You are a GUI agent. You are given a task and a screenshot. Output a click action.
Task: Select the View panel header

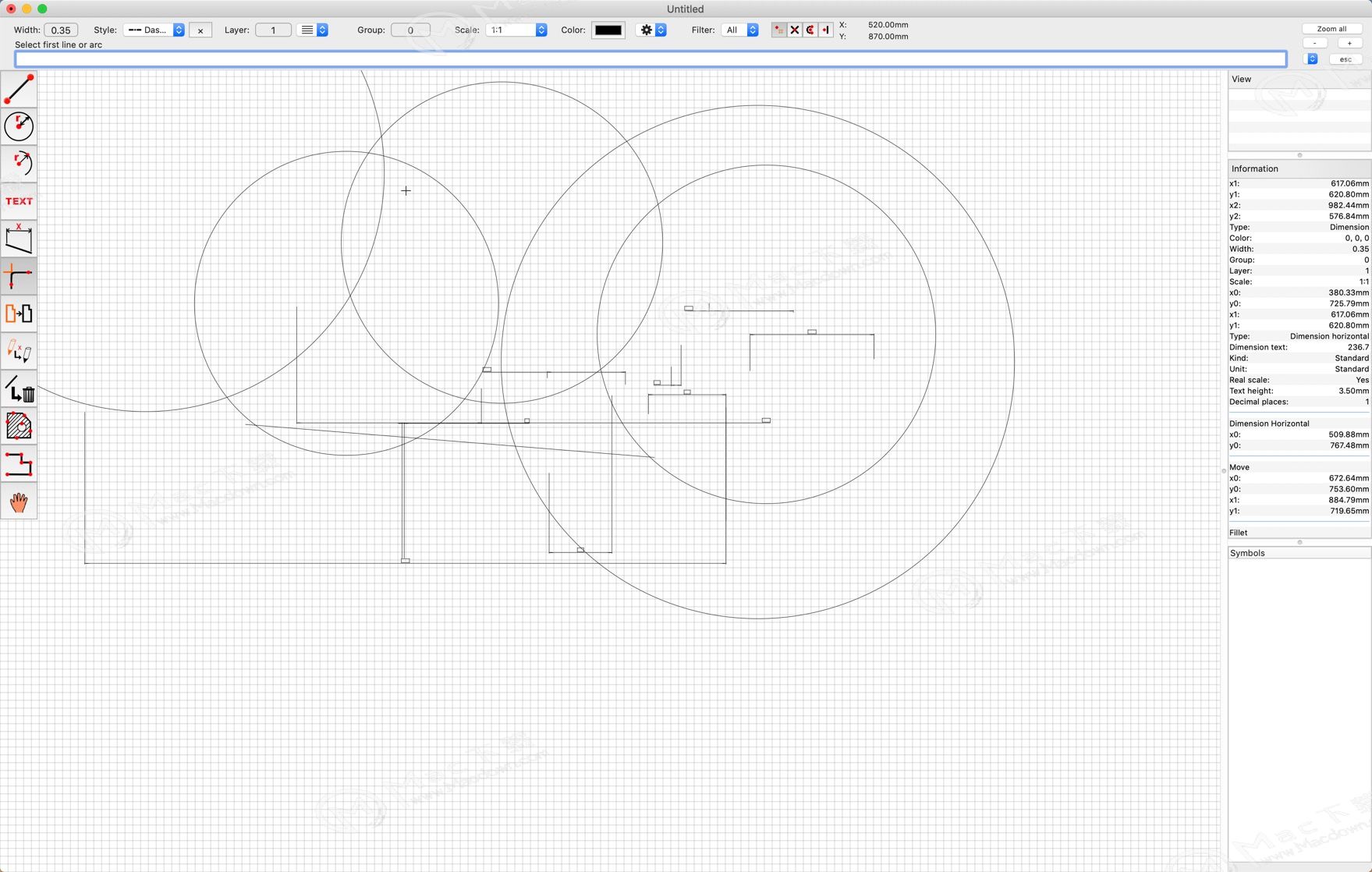point(1299,79)
